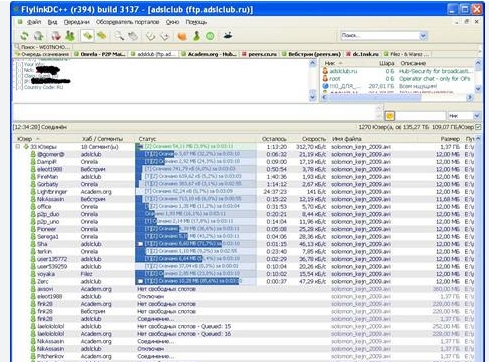Click the black flying saucer toolbar icon
The width and height of the screenshot is (489, 362).
coord(228,35)
